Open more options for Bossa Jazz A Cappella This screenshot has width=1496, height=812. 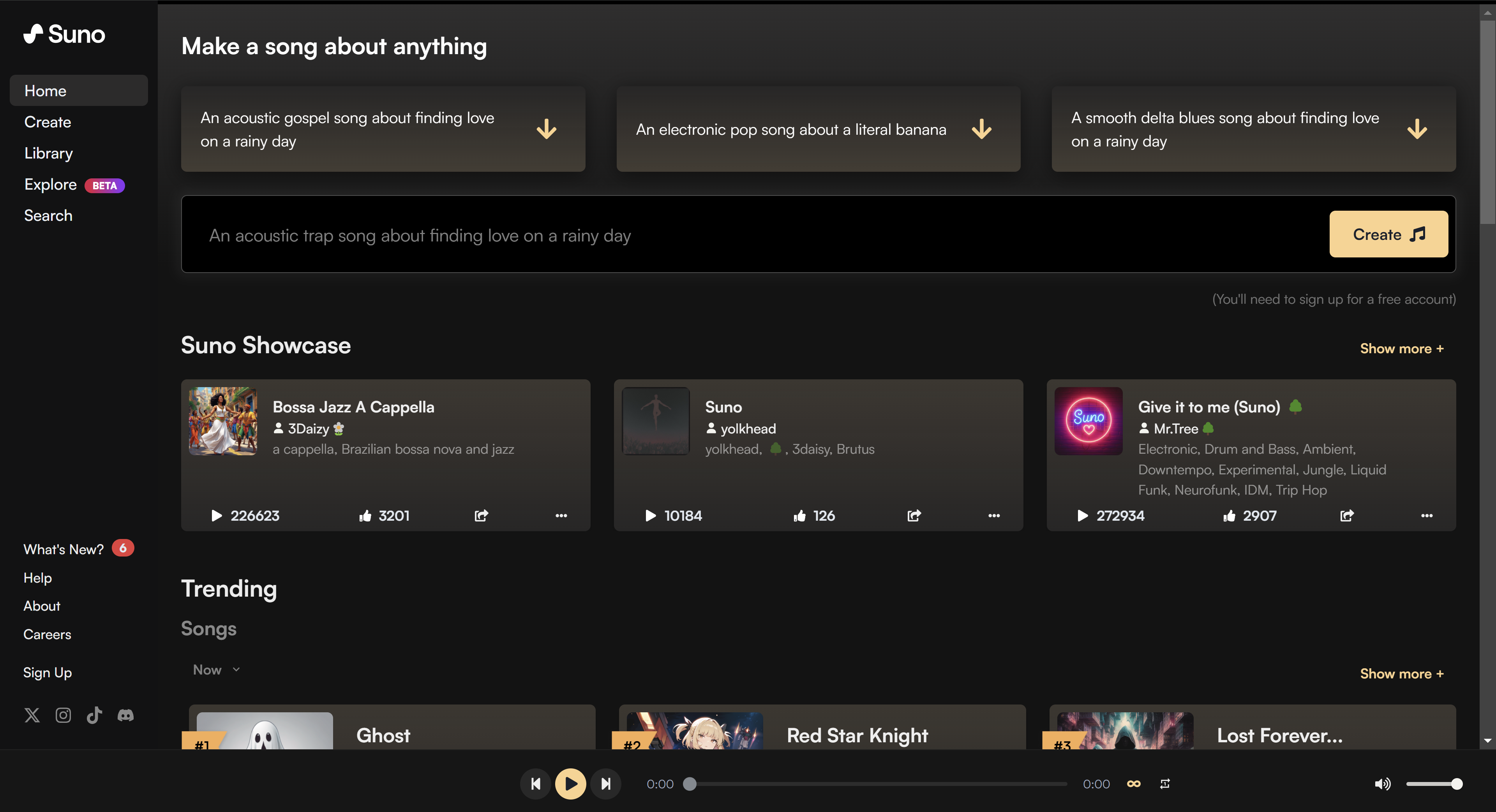(x=561, y=515)
